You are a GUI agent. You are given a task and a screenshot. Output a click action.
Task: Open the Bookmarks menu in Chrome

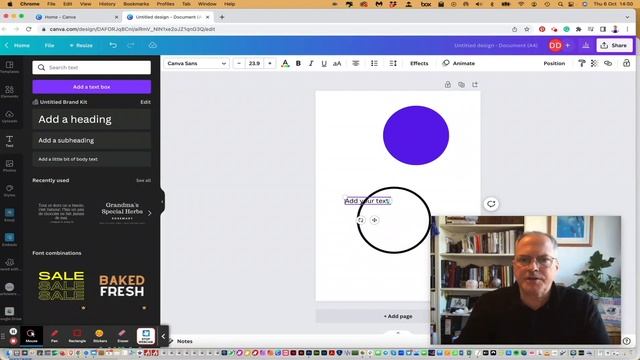point(136,4)
